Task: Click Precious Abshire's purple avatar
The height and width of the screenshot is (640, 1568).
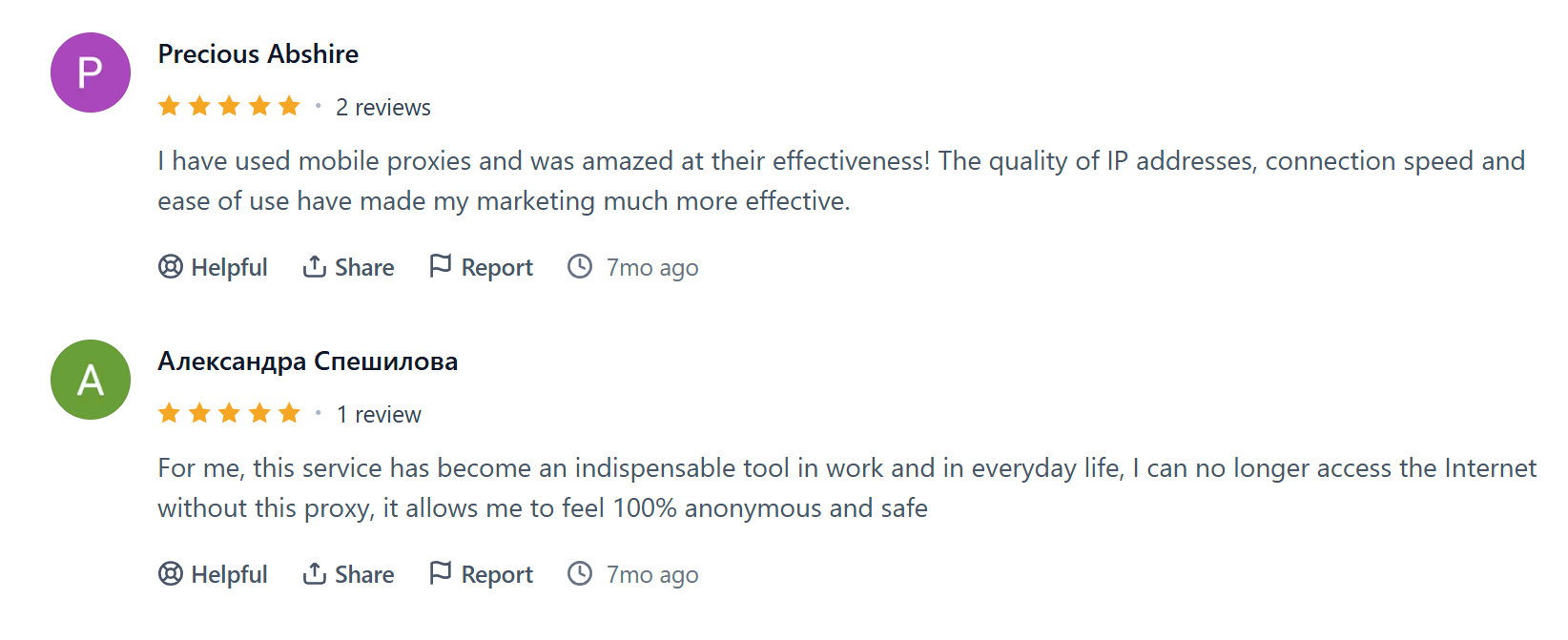Action: (x=91, y=72)
